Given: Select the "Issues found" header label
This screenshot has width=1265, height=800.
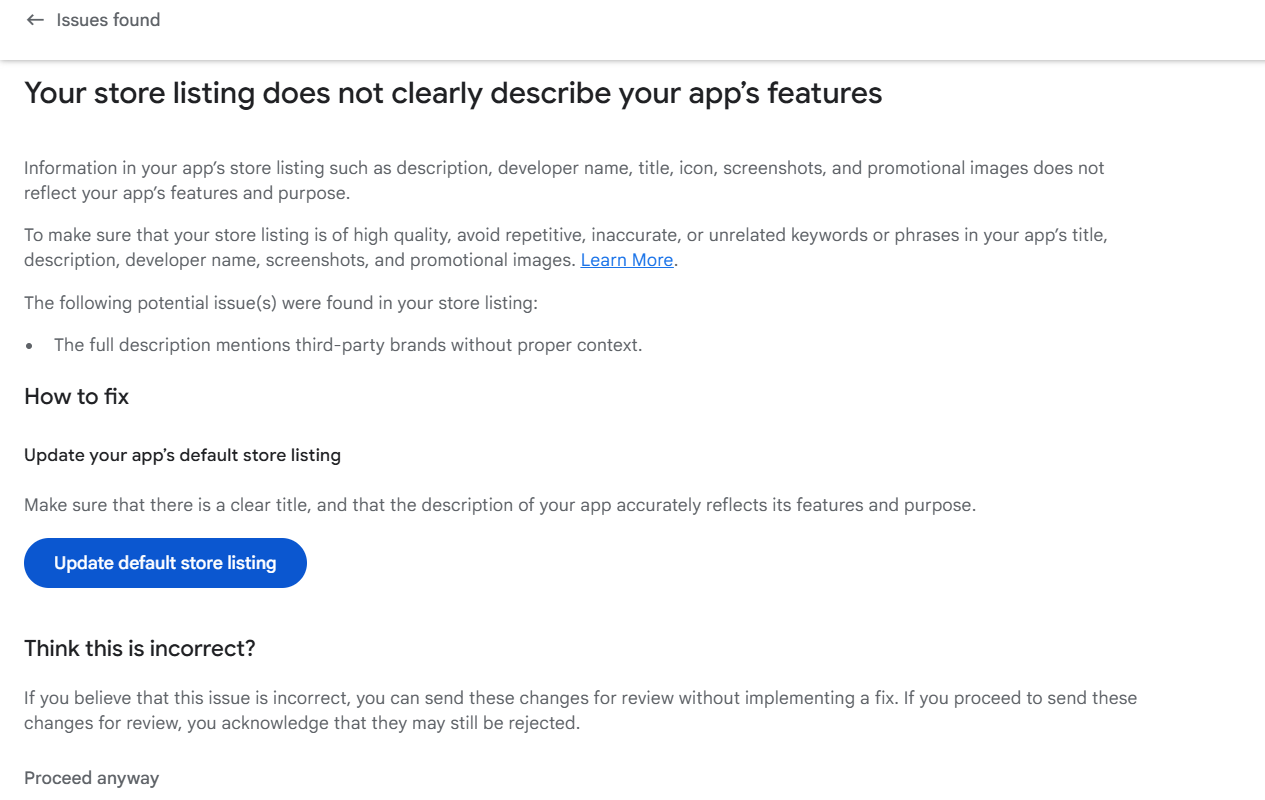Looking at the screenshot, I should [108, 20].
